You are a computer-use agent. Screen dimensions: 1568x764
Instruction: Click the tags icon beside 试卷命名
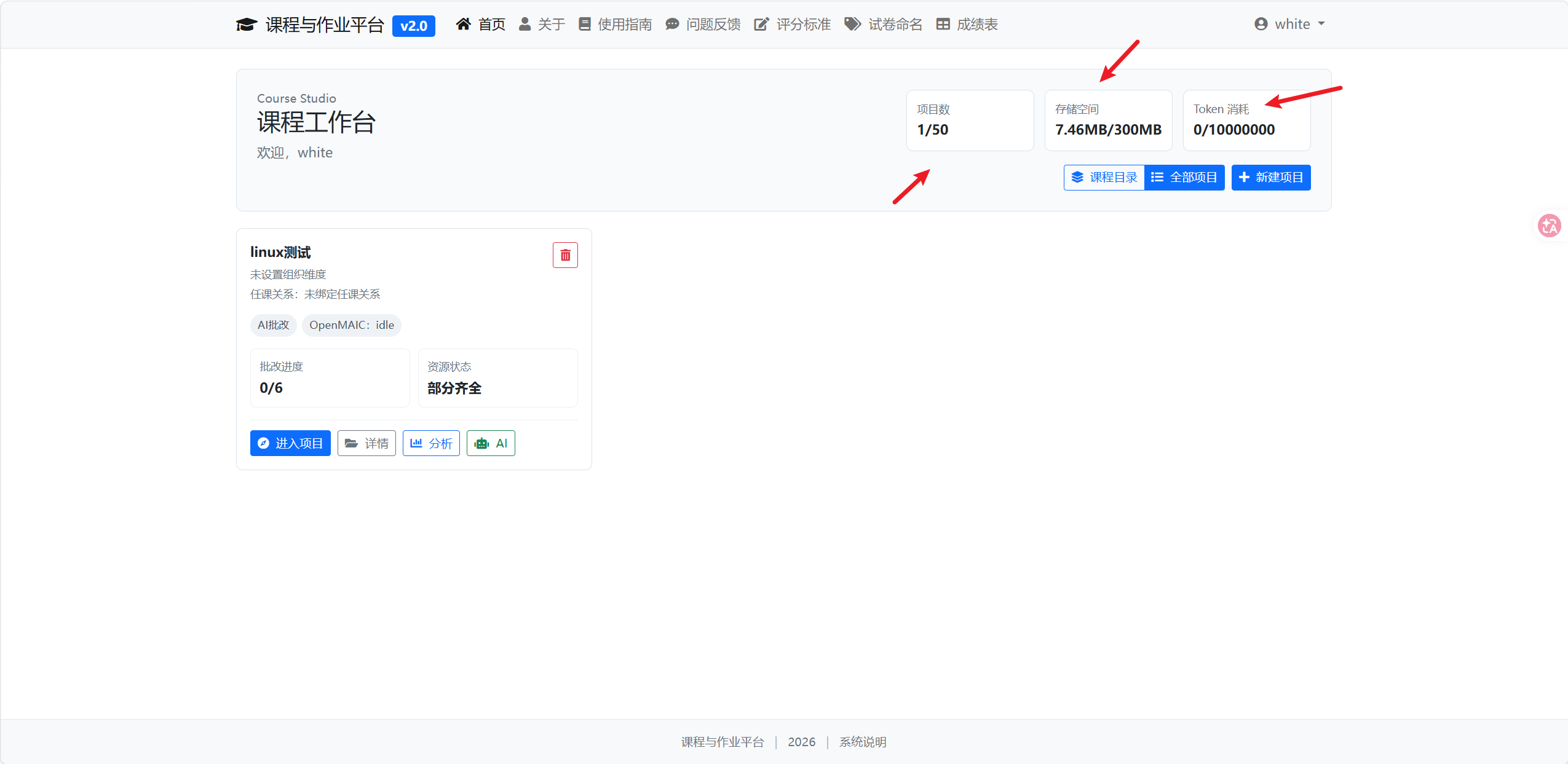pos(853,24)
